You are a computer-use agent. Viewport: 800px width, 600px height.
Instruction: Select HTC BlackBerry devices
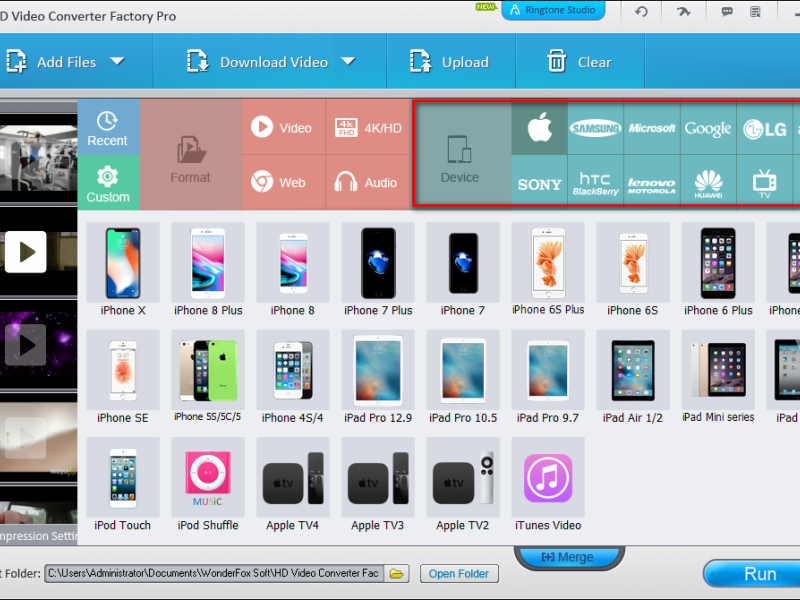click(595, 181)
